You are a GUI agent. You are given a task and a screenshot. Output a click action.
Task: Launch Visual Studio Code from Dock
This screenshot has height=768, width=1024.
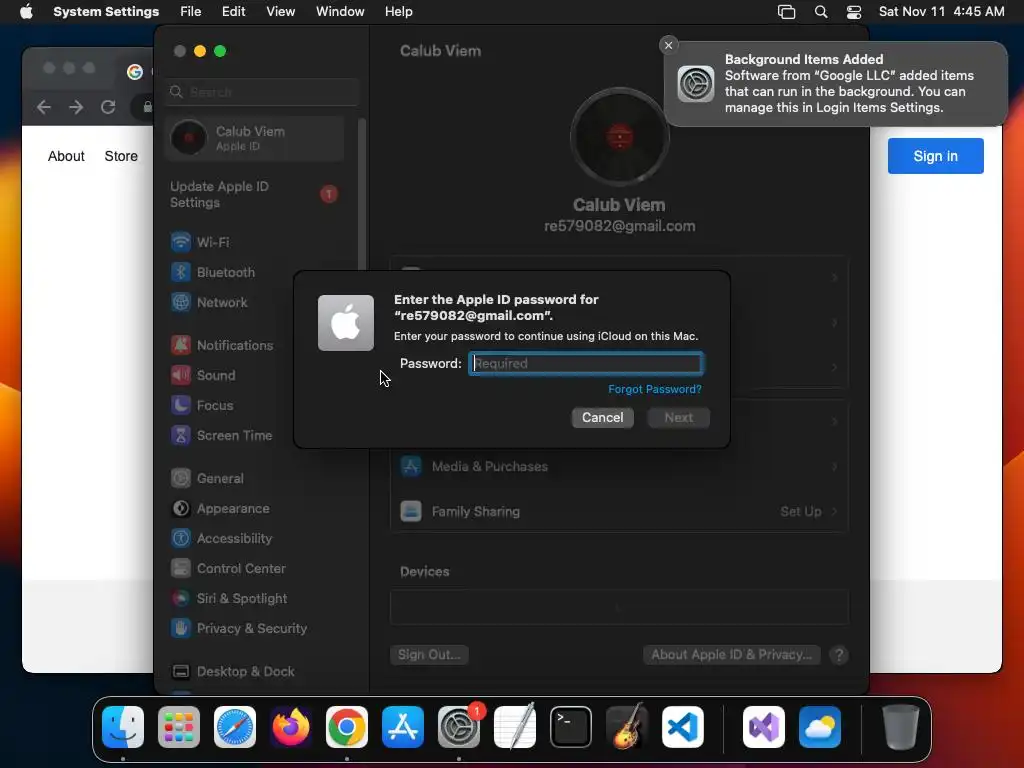[683, 727]
